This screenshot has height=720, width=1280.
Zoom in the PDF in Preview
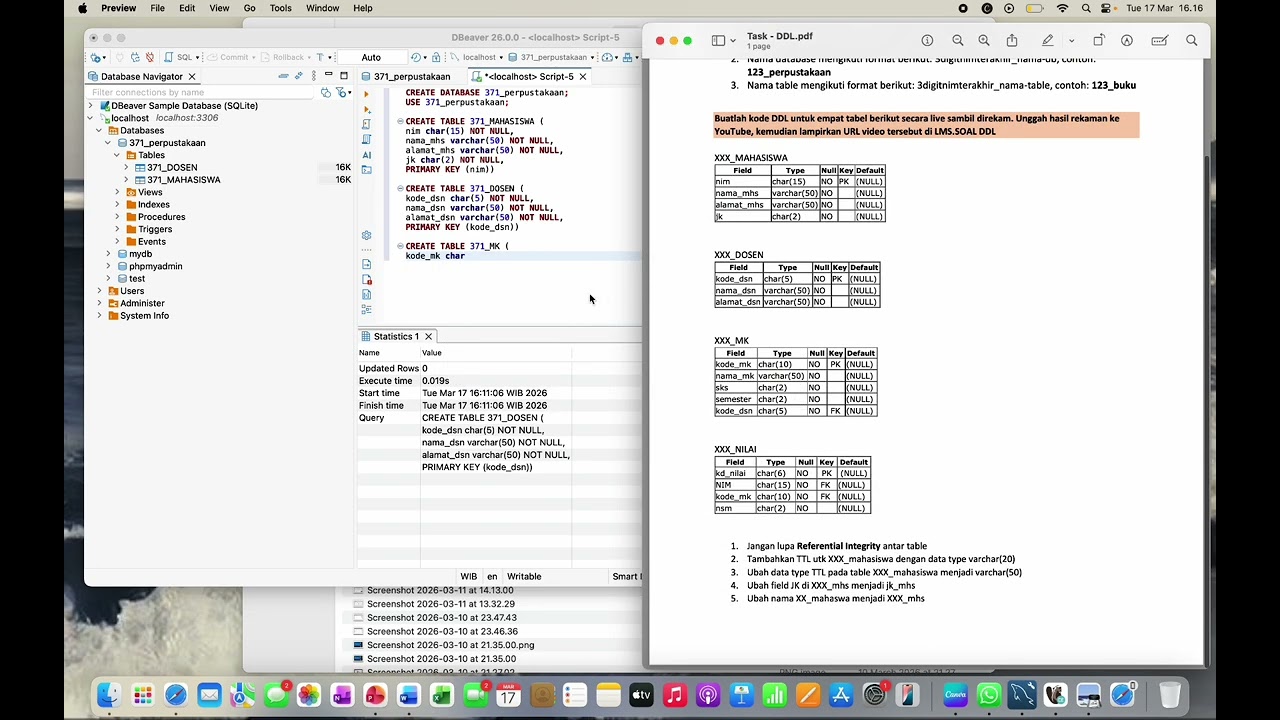point(984,40)
